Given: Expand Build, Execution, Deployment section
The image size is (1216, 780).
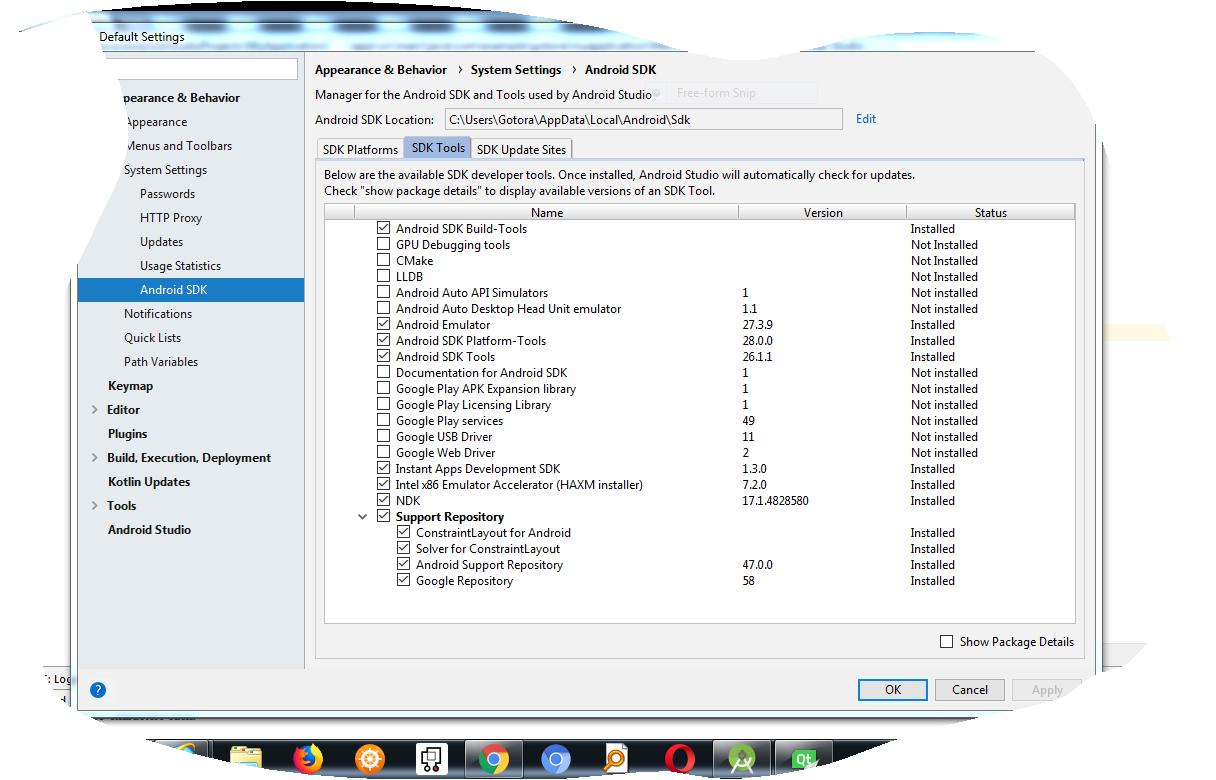Looking at the screenshot, I should (x=95, y=458).
